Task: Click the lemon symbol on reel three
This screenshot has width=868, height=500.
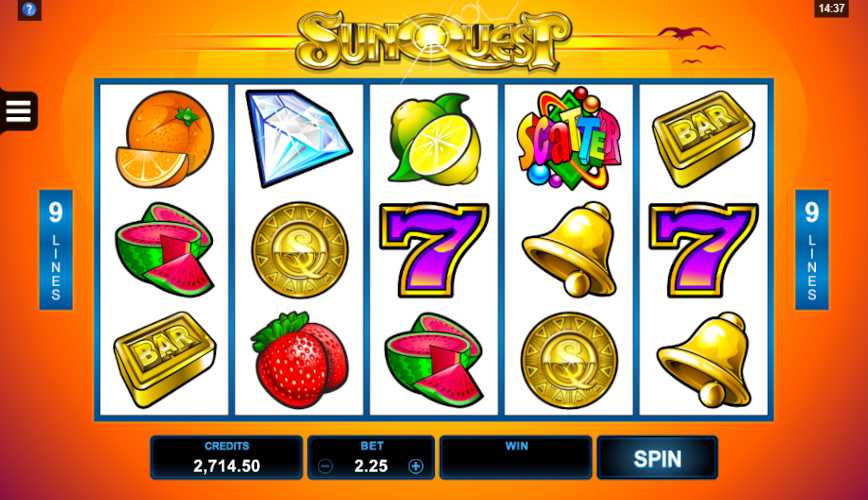Action: coord(435,139)
